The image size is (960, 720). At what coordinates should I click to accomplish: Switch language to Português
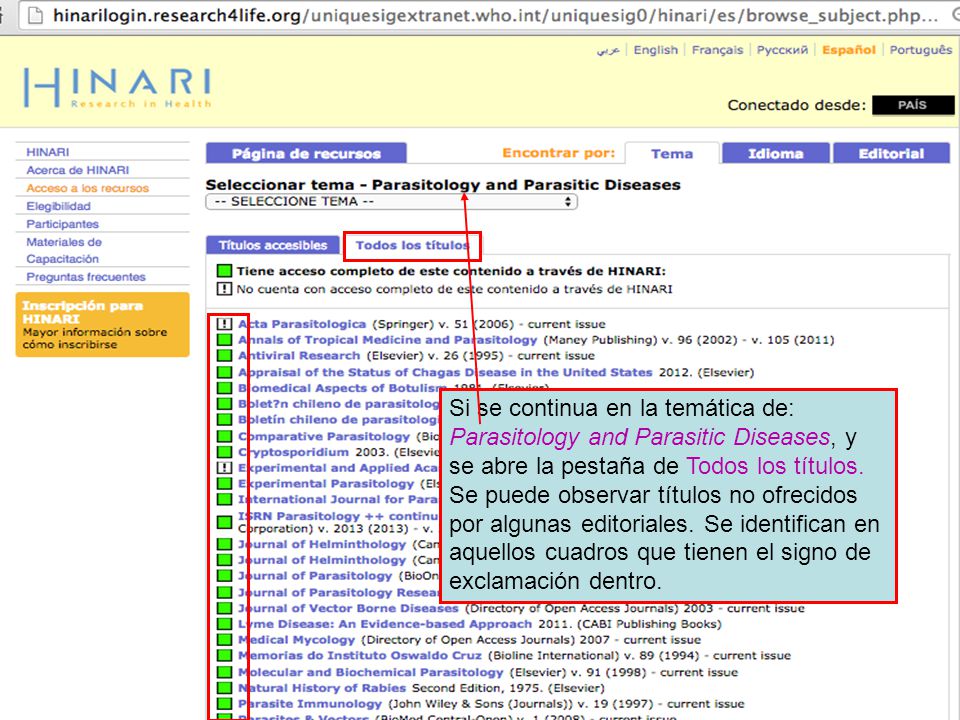pyautogui.click(x=921, y=50)
